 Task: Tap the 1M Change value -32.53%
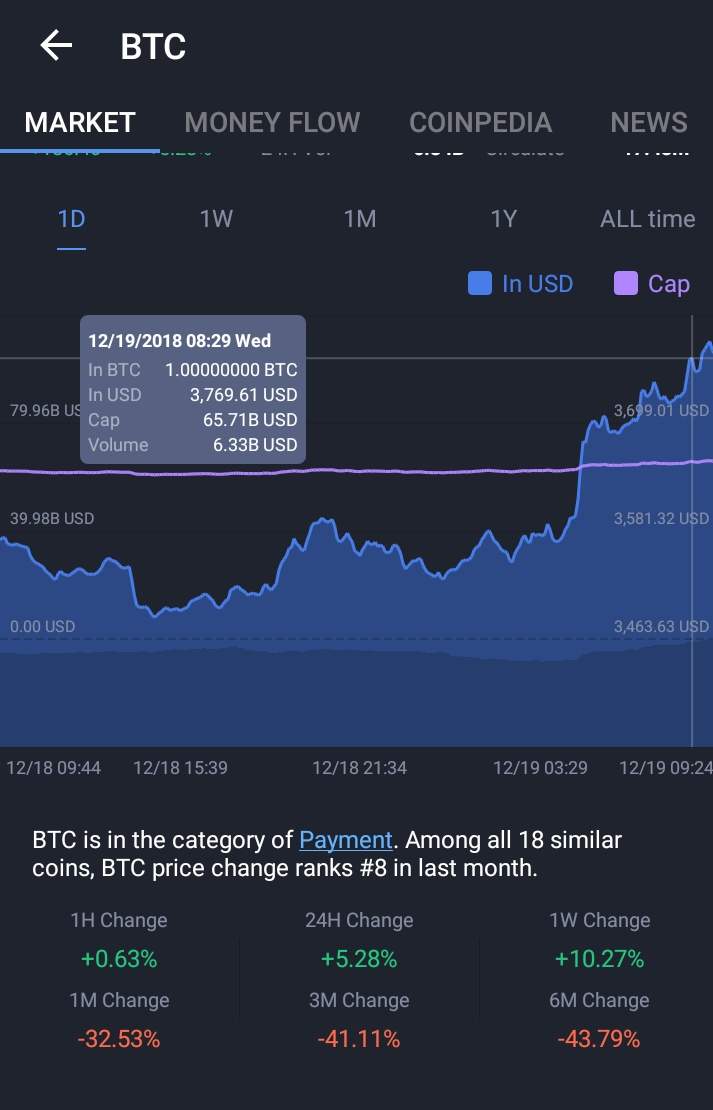[119, 1040]
